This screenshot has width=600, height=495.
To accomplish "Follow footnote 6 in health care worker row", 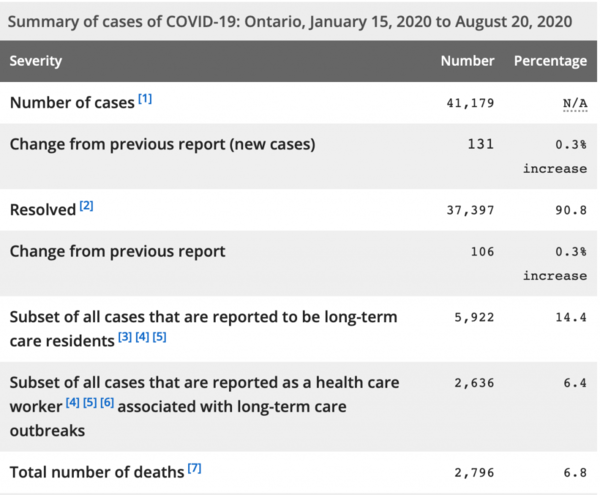I will tap(108, 402).
